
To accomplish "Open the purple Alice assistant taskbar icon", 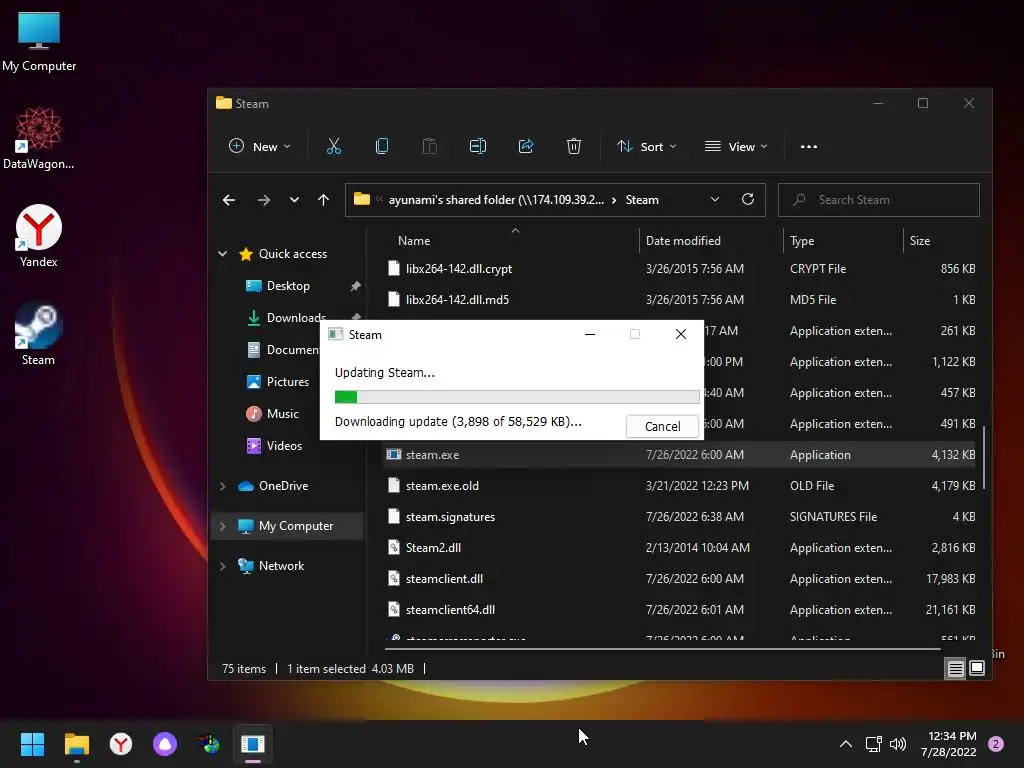I will (x=165, y=744).
